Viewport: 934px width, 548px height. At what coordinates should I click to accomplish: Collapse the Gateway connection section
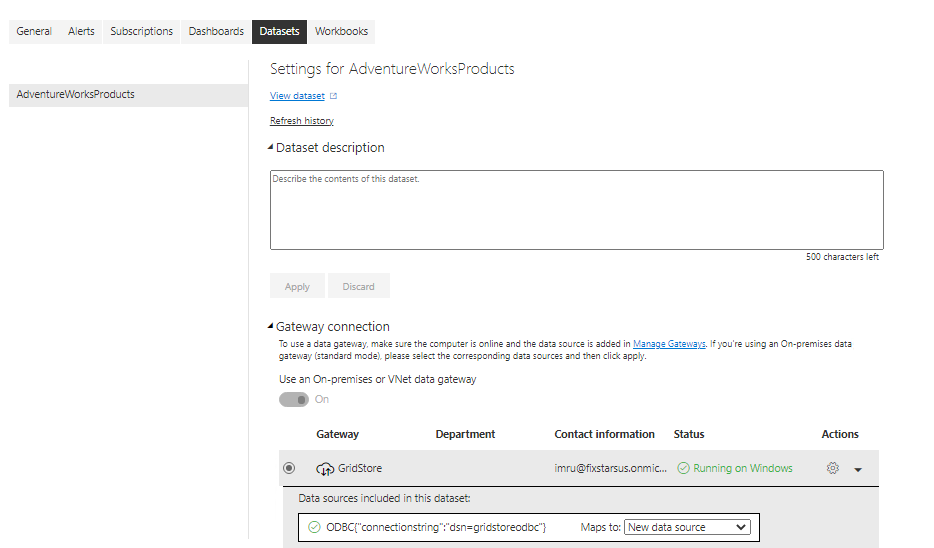click(x=271, y=327)
